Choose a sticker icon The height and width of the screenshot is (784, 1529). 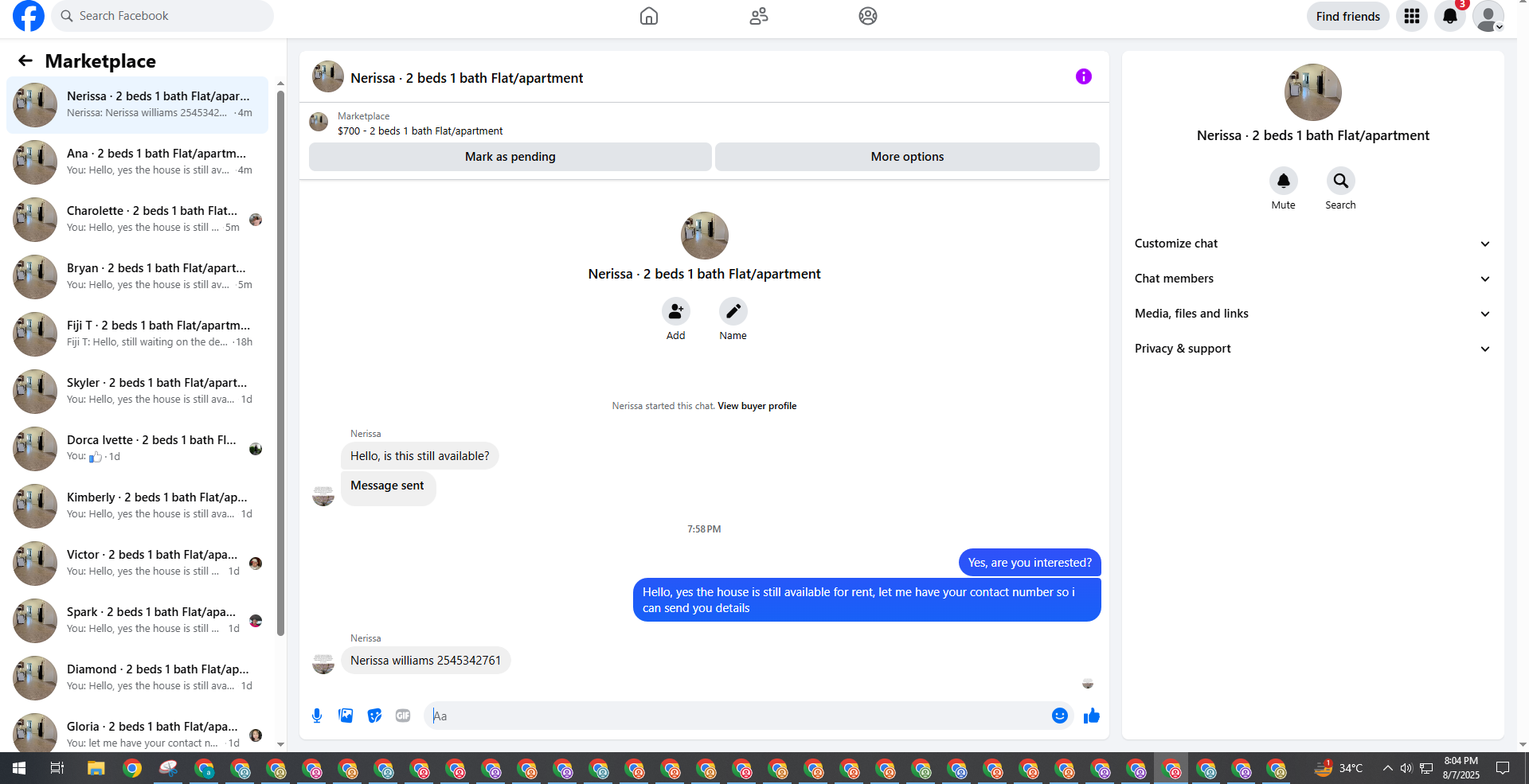coord(374,716)
